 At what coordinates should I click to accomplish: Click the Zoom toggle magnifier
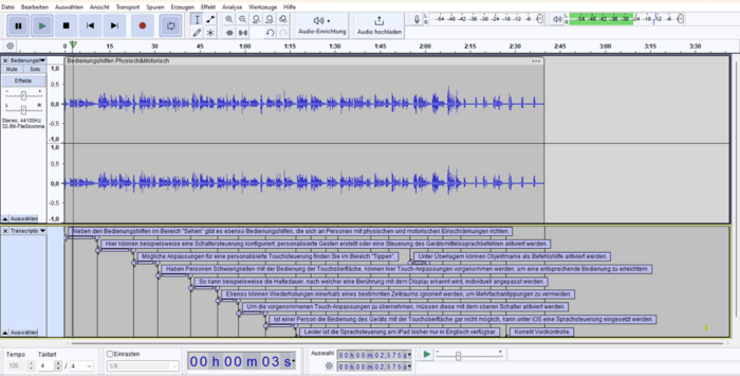[x=283, y=19]
